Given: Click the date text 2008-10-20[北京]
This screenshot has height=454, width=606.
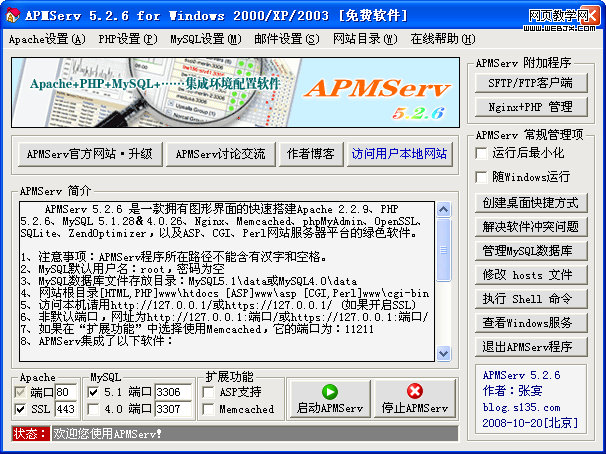Looking at the screenshot, I should (x=530, y=423).
